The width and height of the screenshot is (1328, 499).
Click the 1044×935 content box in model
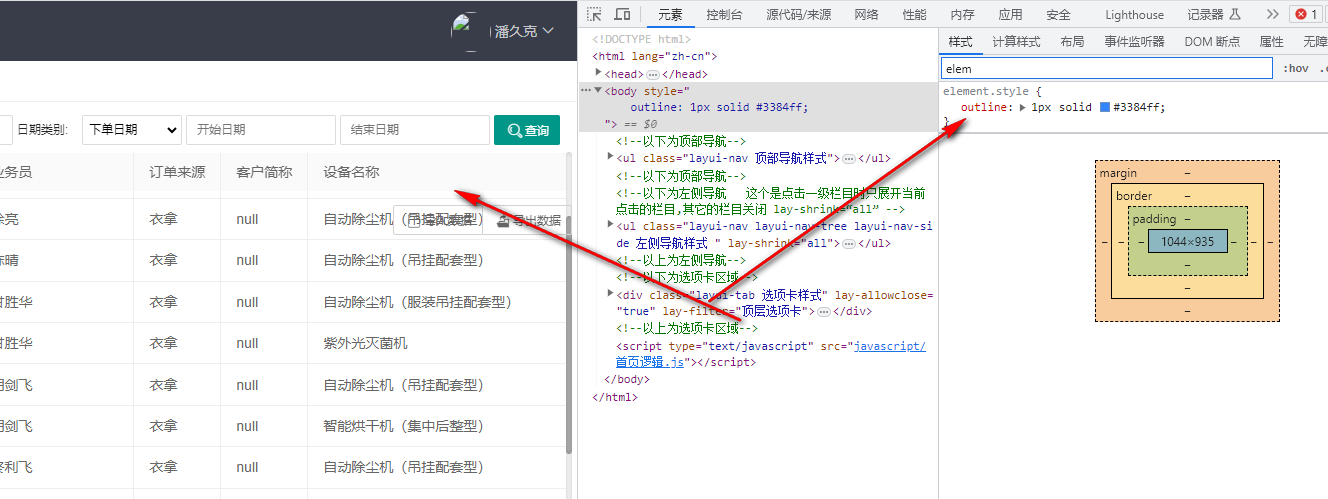pyautogui.click(x=1187, y=242)
